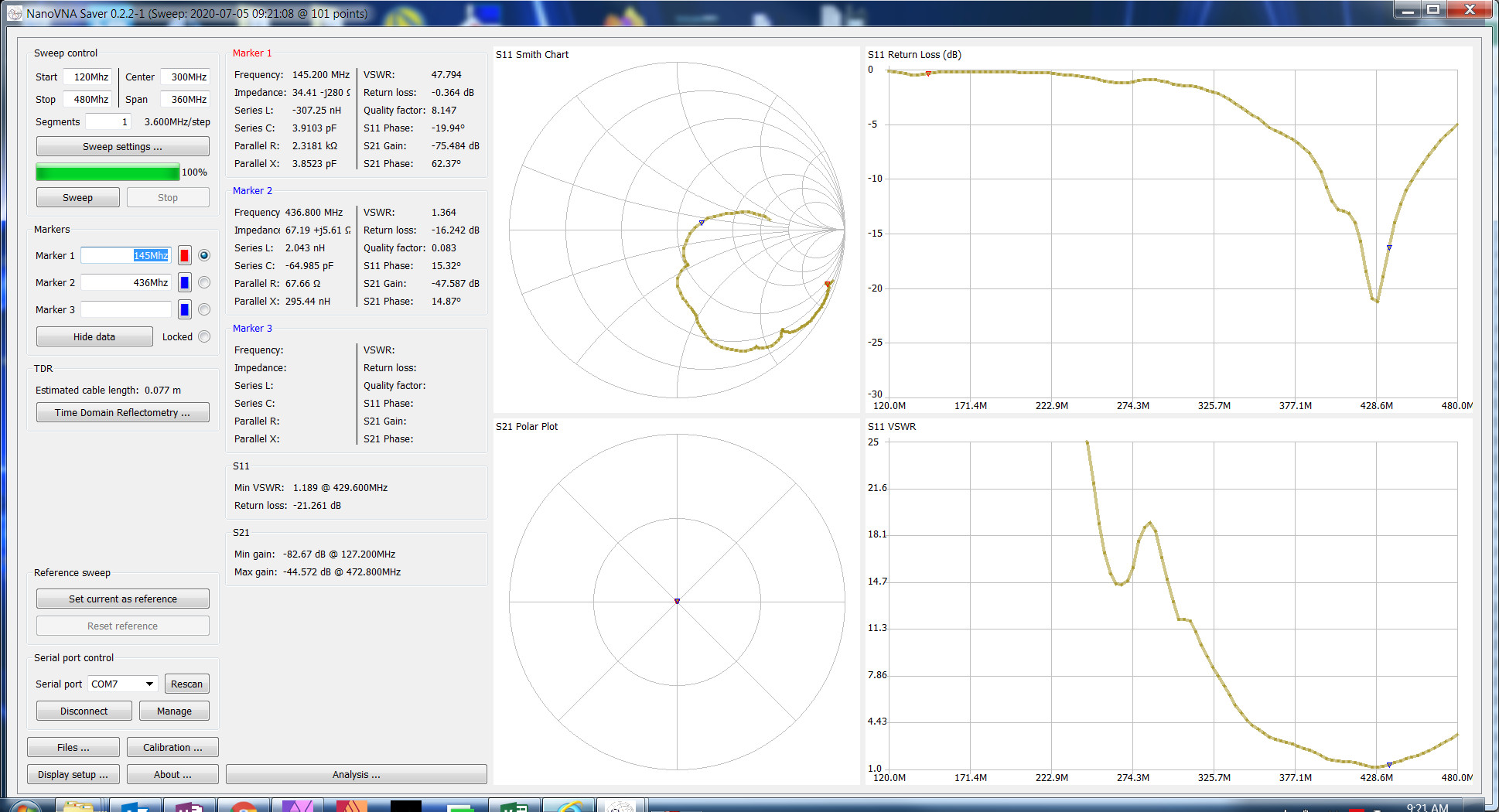Screen dimensions: 1499x812
Task: Open the Display setup window
Action: tap(73, 775)
